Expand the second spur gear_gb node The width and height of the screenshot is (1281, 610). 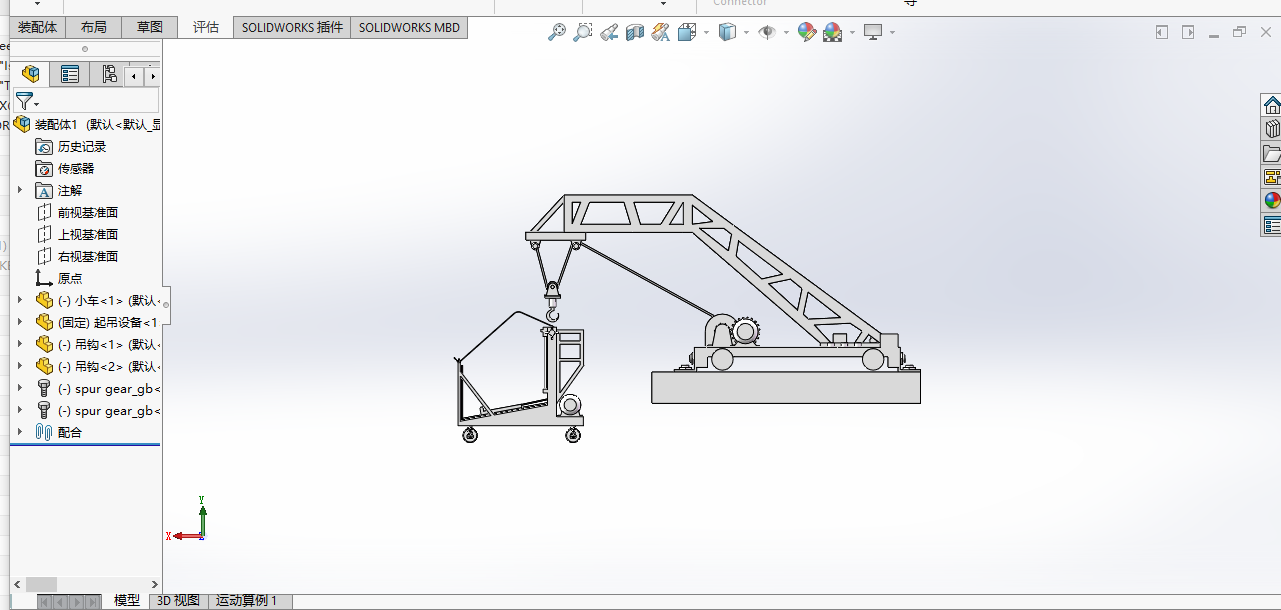click(x=19, y=410)
